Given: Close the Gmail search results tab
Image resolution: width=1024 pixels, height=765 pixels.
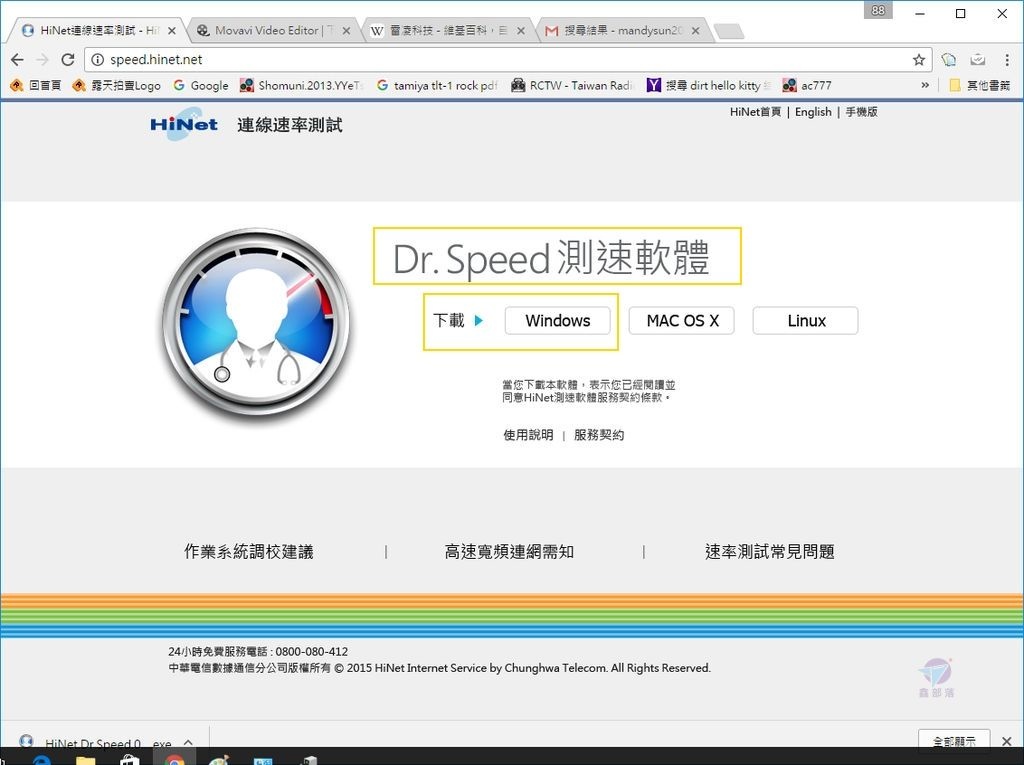Looking at the screenshot, I should 696,31.
